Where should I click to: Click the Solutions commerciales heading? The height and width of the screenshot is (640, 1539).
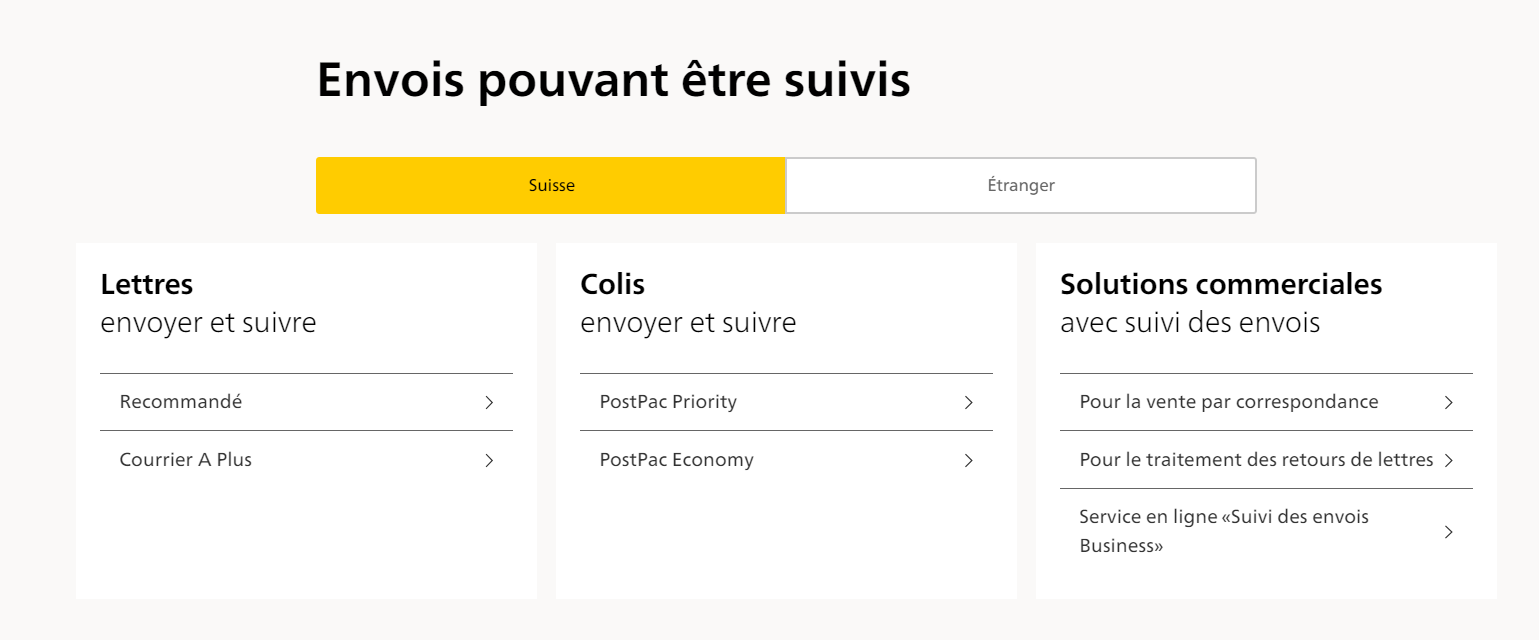1221,284
